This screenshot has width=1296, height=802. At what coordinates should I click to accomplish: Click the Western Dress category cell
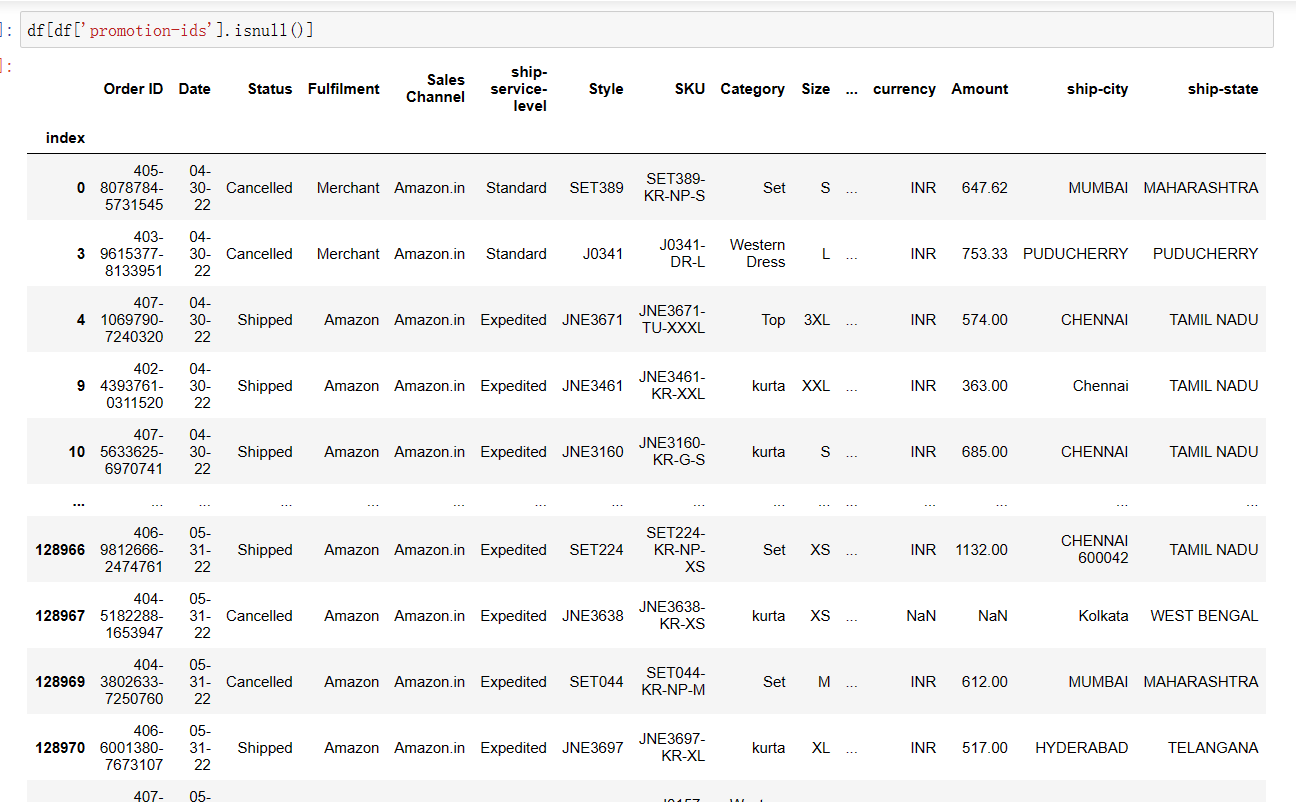pyautogui.click(x=757, y=254)
